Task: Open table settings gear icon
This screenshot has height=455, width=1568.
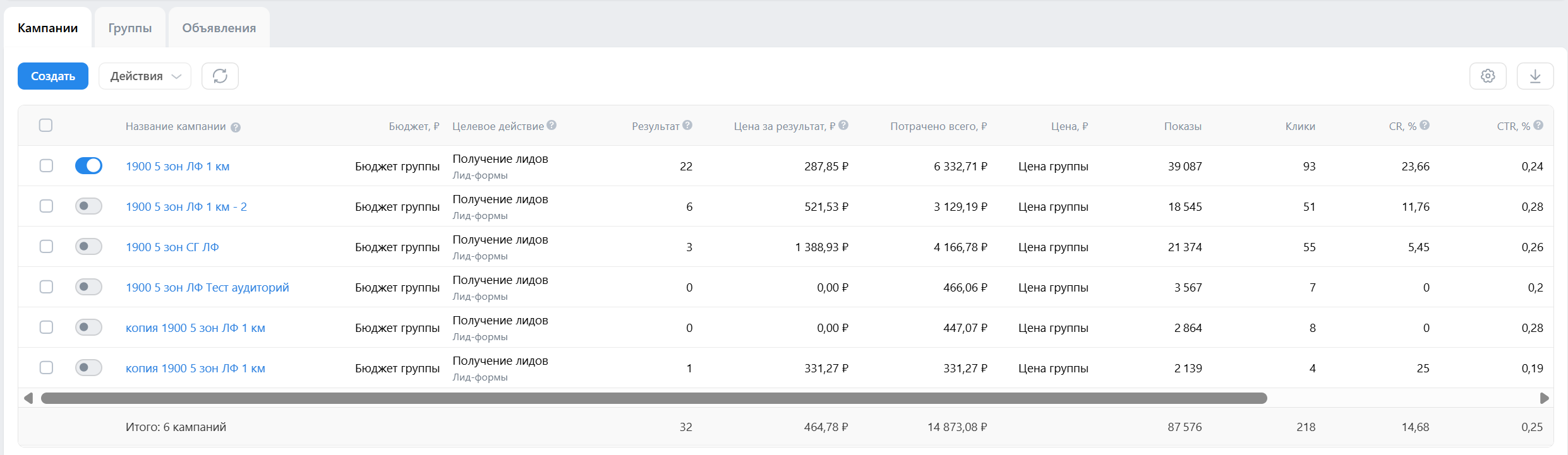Action: click(x=1488, y=76)
